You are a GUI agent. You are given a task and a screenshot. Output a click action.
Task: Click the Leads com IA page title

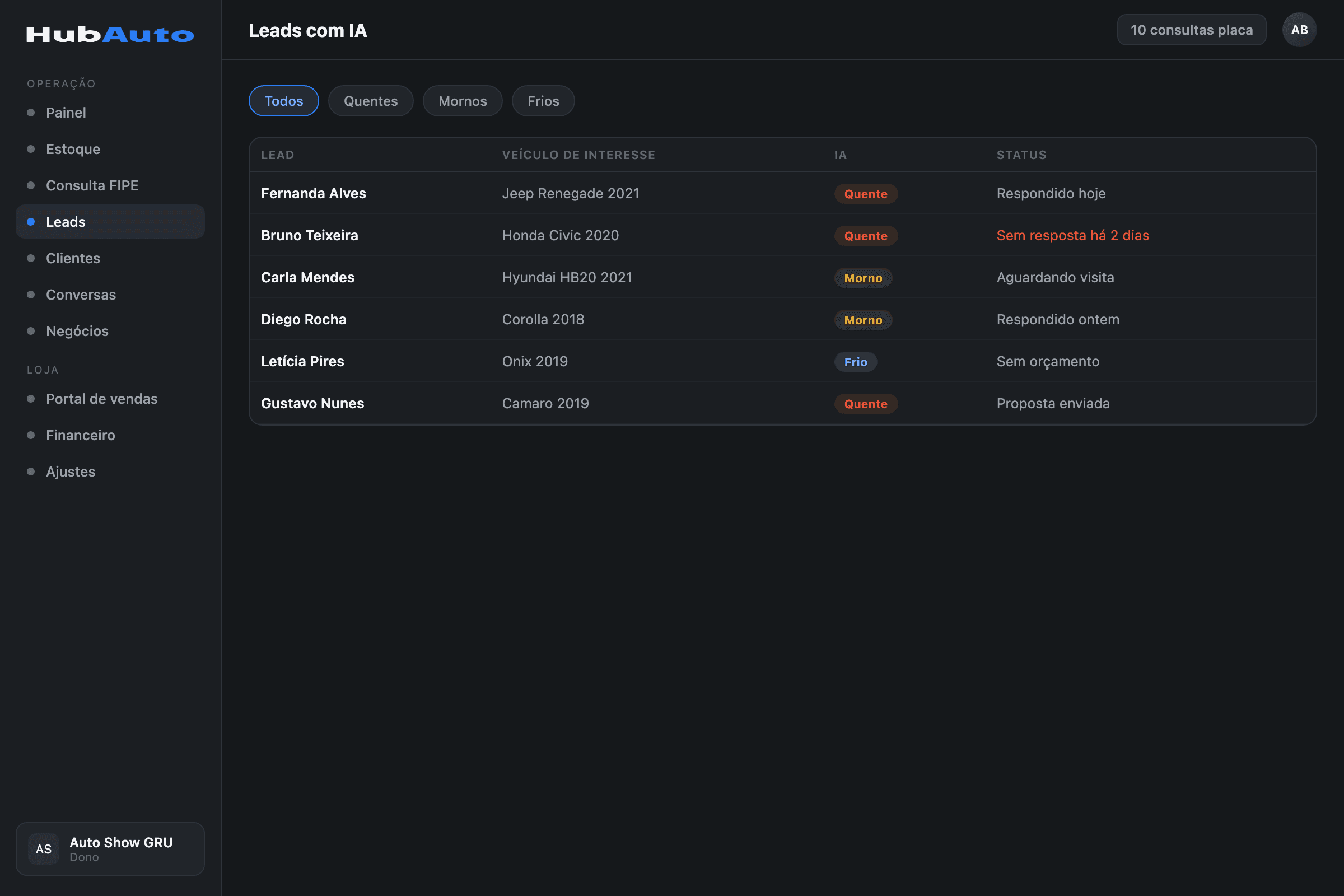pos(308,30)
